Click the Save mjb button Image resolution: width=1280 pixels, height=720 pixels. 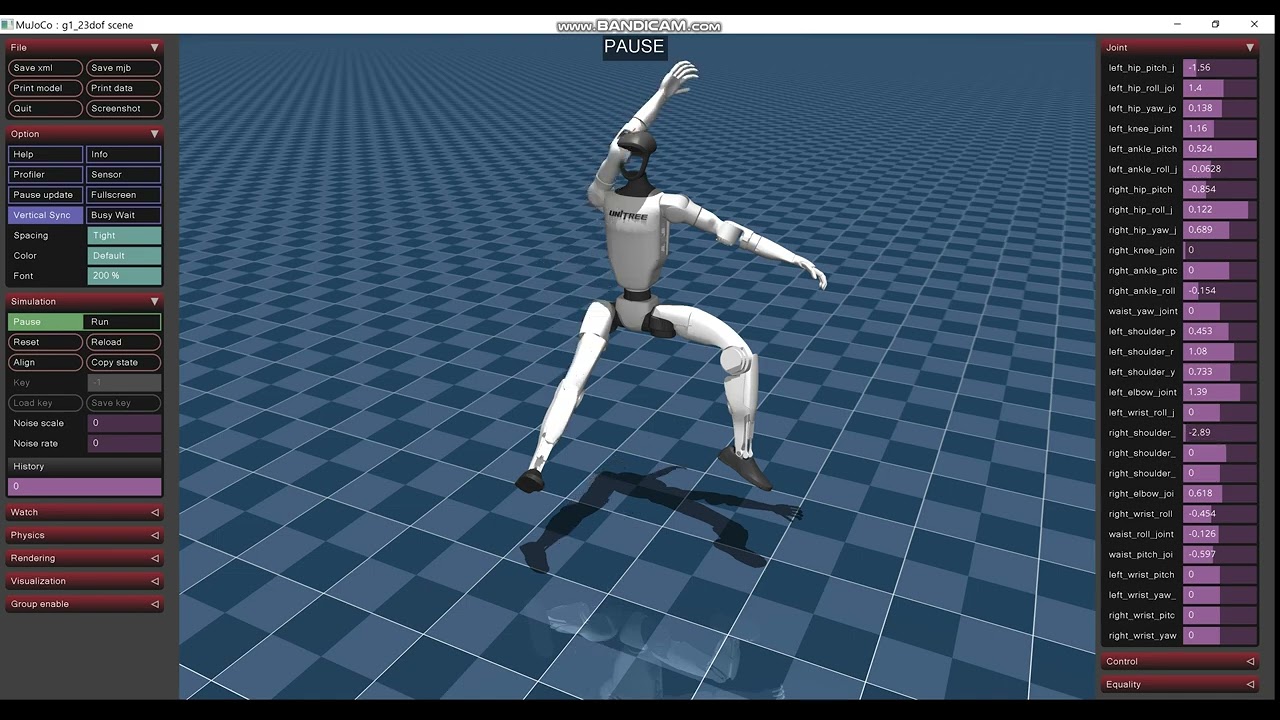tap(123, 68)
